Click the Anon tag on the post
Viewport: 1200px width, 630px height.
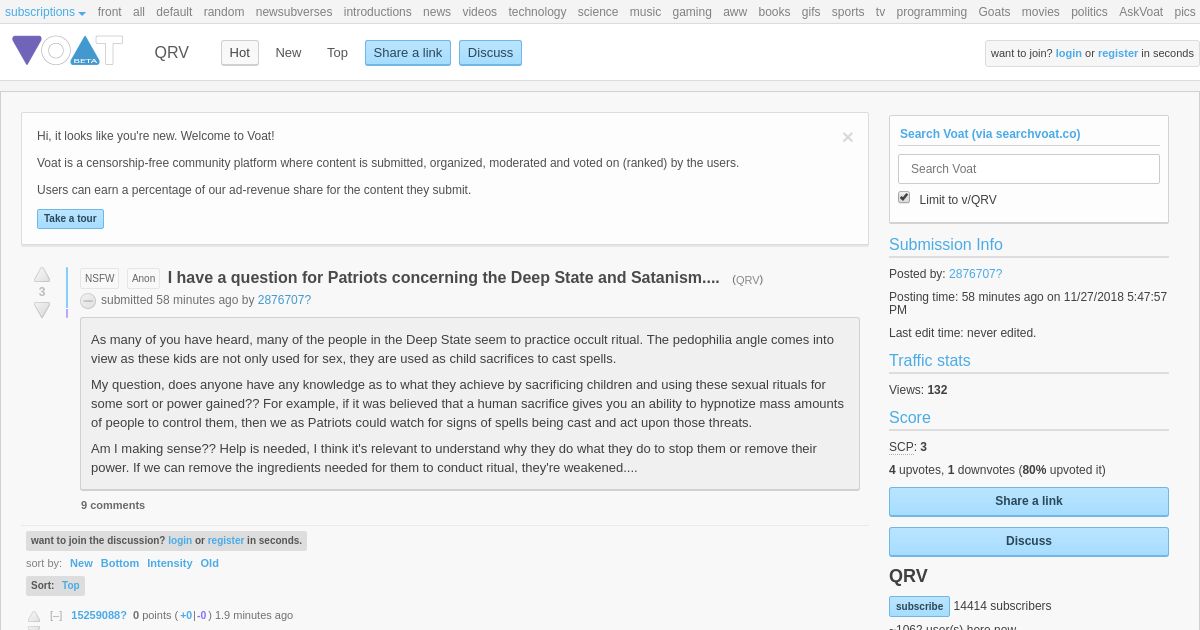(143, 279)
